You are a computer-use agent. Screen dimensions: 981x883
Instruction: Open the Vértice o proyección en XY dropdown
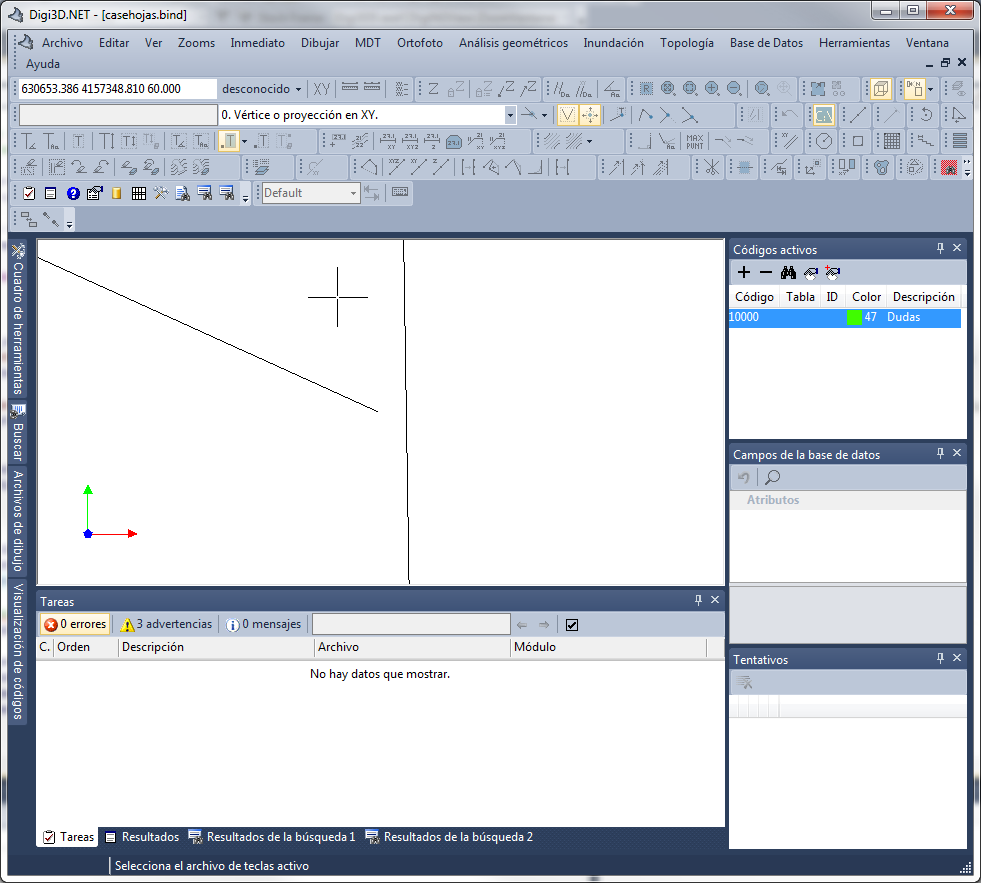510,115
